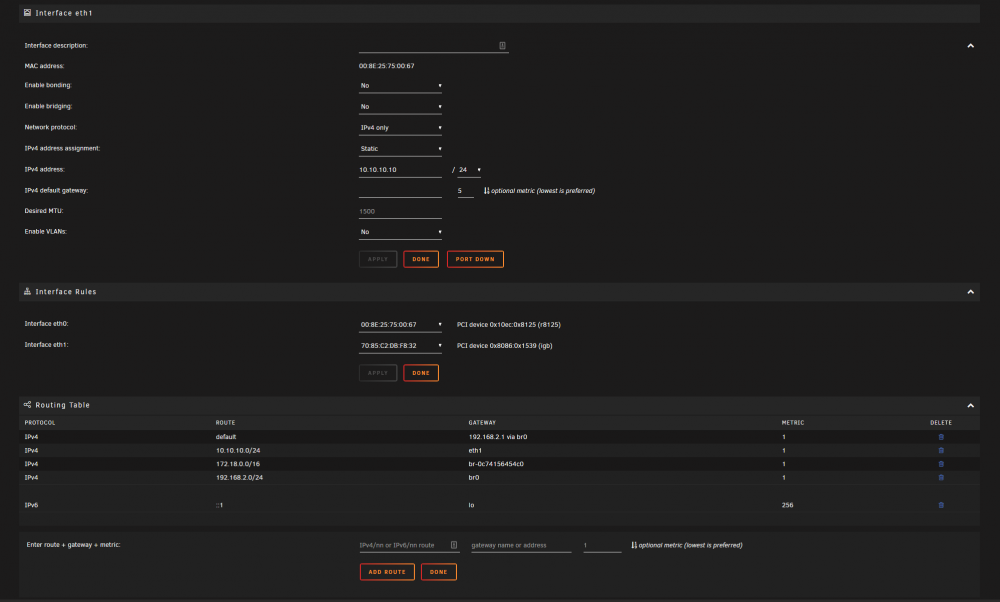
Task: Delete the 192.168.2.0/24 route
Action: (941, 477)
